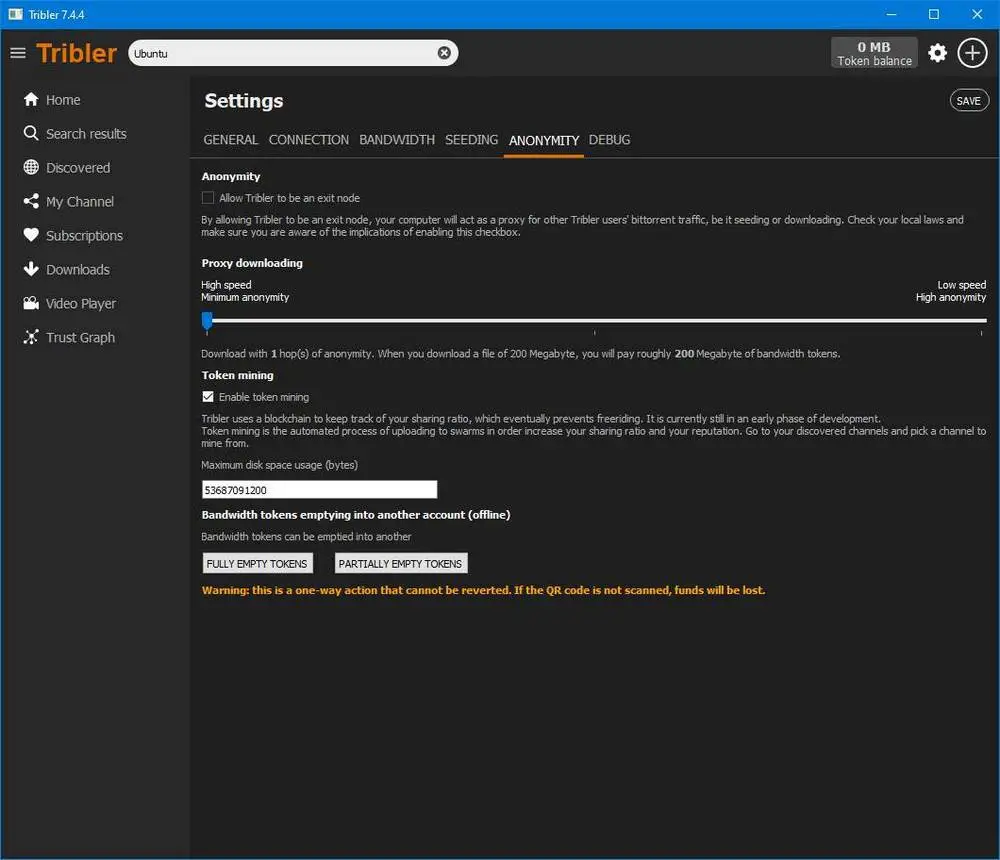Open the Debug tab
This screenshot has width=1000, height=860.
point(609,140)
